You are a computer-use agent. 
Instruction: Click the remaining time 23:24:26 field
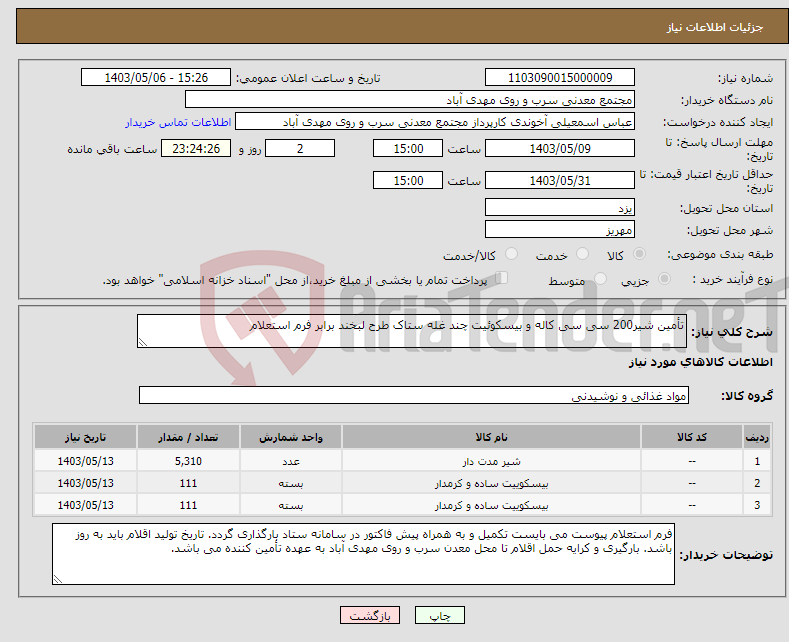pyautogui.click(x=196, y=148)
